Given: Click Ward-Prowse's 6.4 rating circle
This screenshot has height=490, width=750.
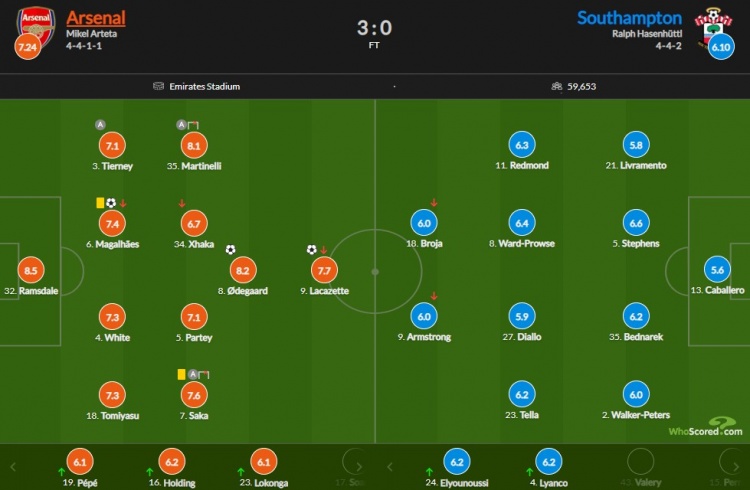Looking at the screenshot, I should tap(522, 223).
